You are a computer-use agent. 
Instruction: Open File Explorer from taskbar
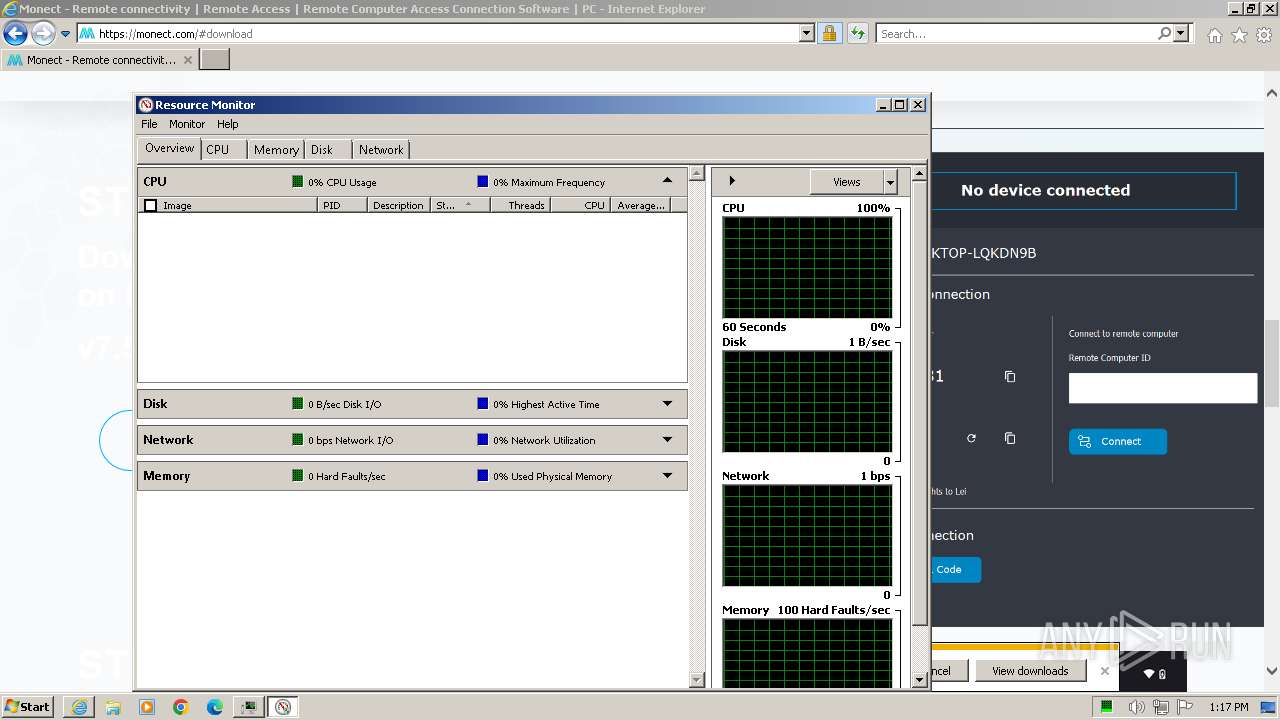[x=113, y=707]
